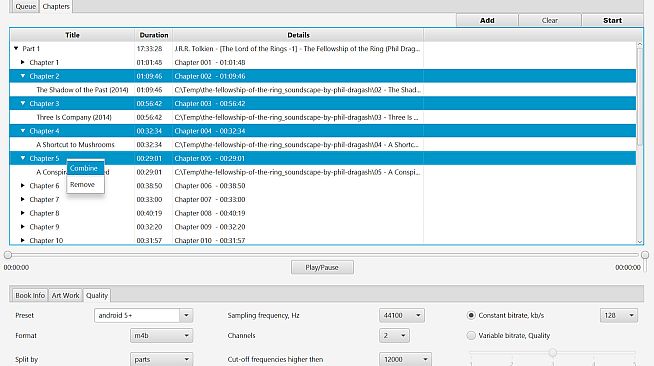
Task: Select the Chapter 7 row title
Action: tap(44, 200)
